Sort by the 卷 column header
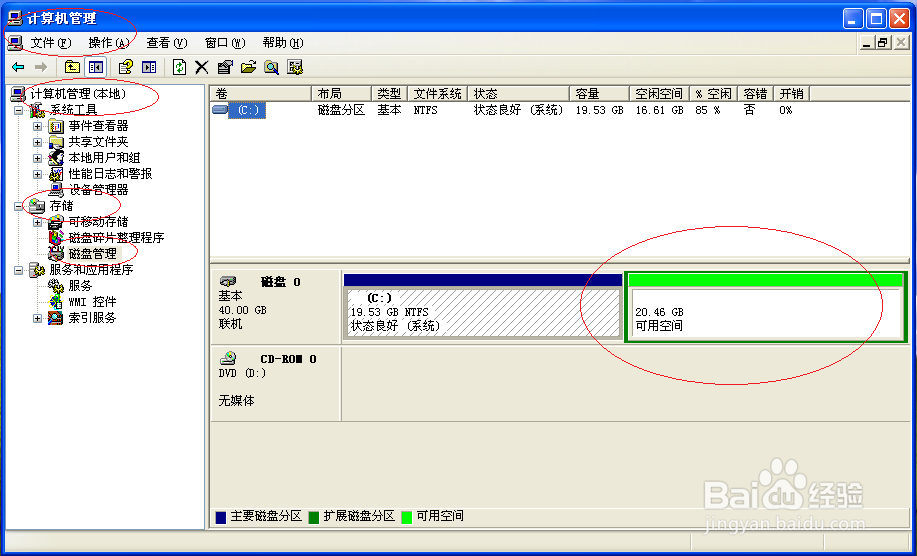The image size is (917, 556). pyautogui.click(x=261, y=94)
